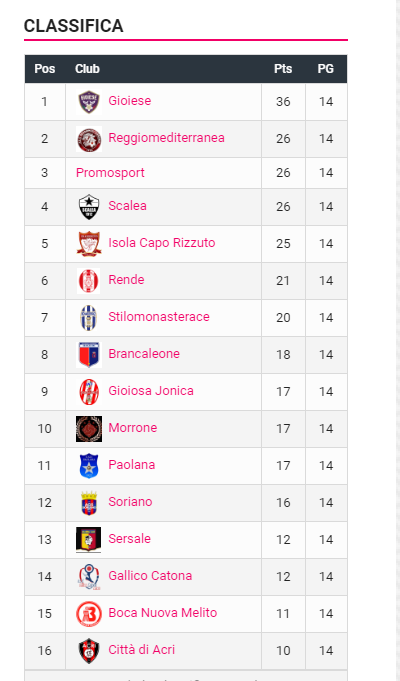Image resolution: width=400 pixels, height=681 pixels.
Task: Select the Città di Acri crest
Action: (89, 651)
